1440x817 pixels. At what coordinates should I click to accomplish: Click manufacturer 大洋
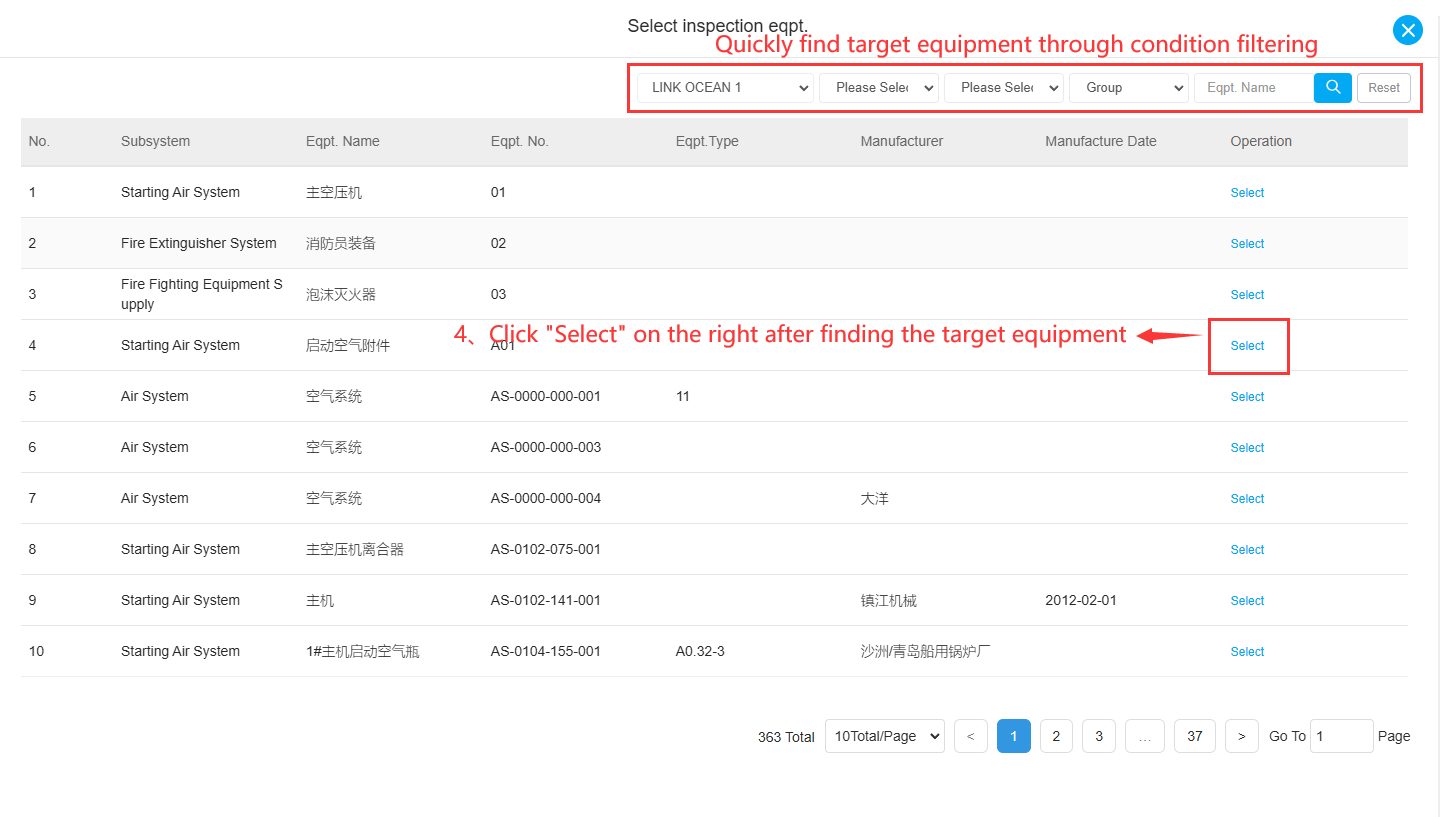[874, 498]
